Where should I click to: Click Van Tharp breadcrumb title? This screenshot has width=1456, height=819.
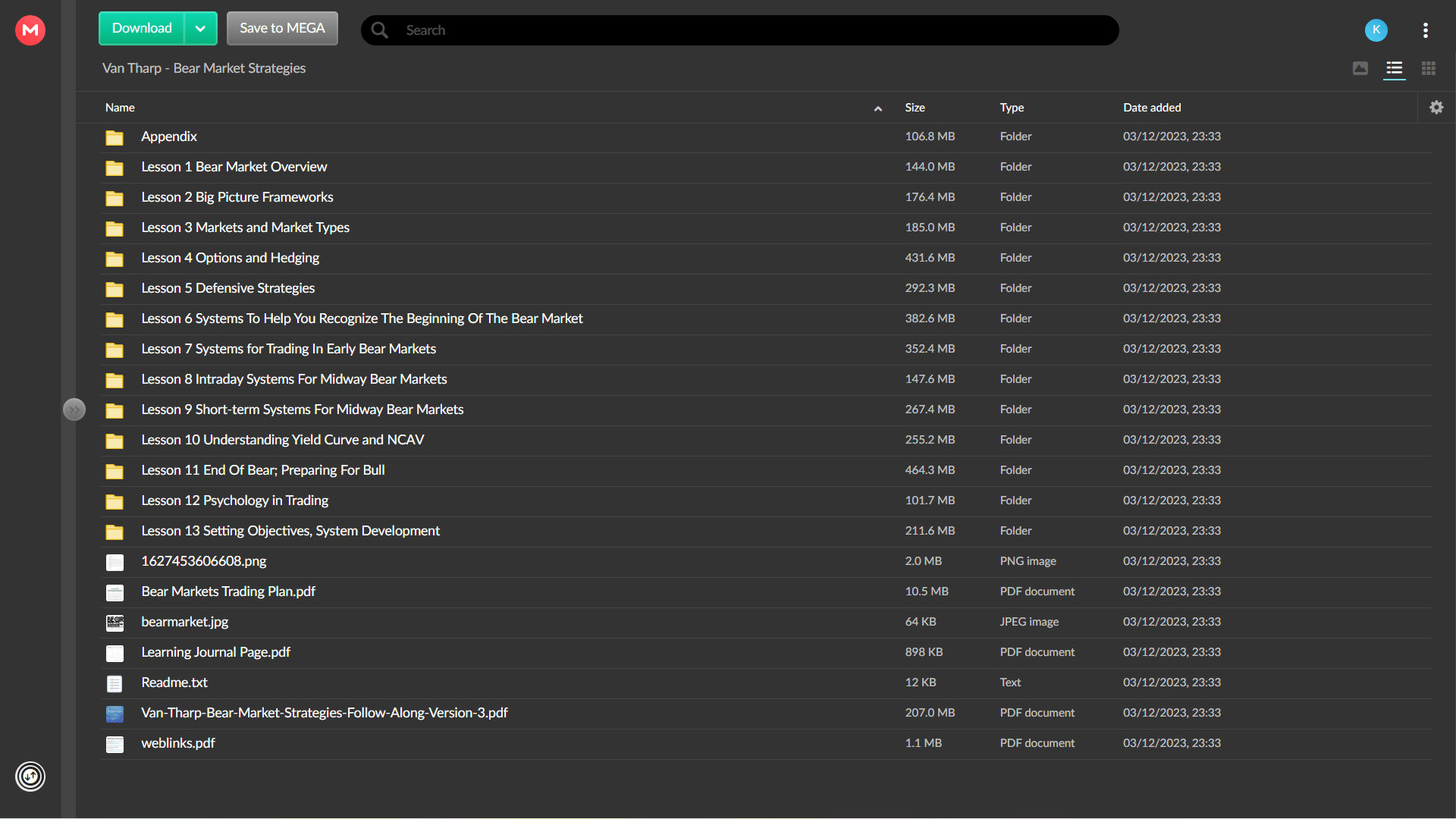click(204, 68)
